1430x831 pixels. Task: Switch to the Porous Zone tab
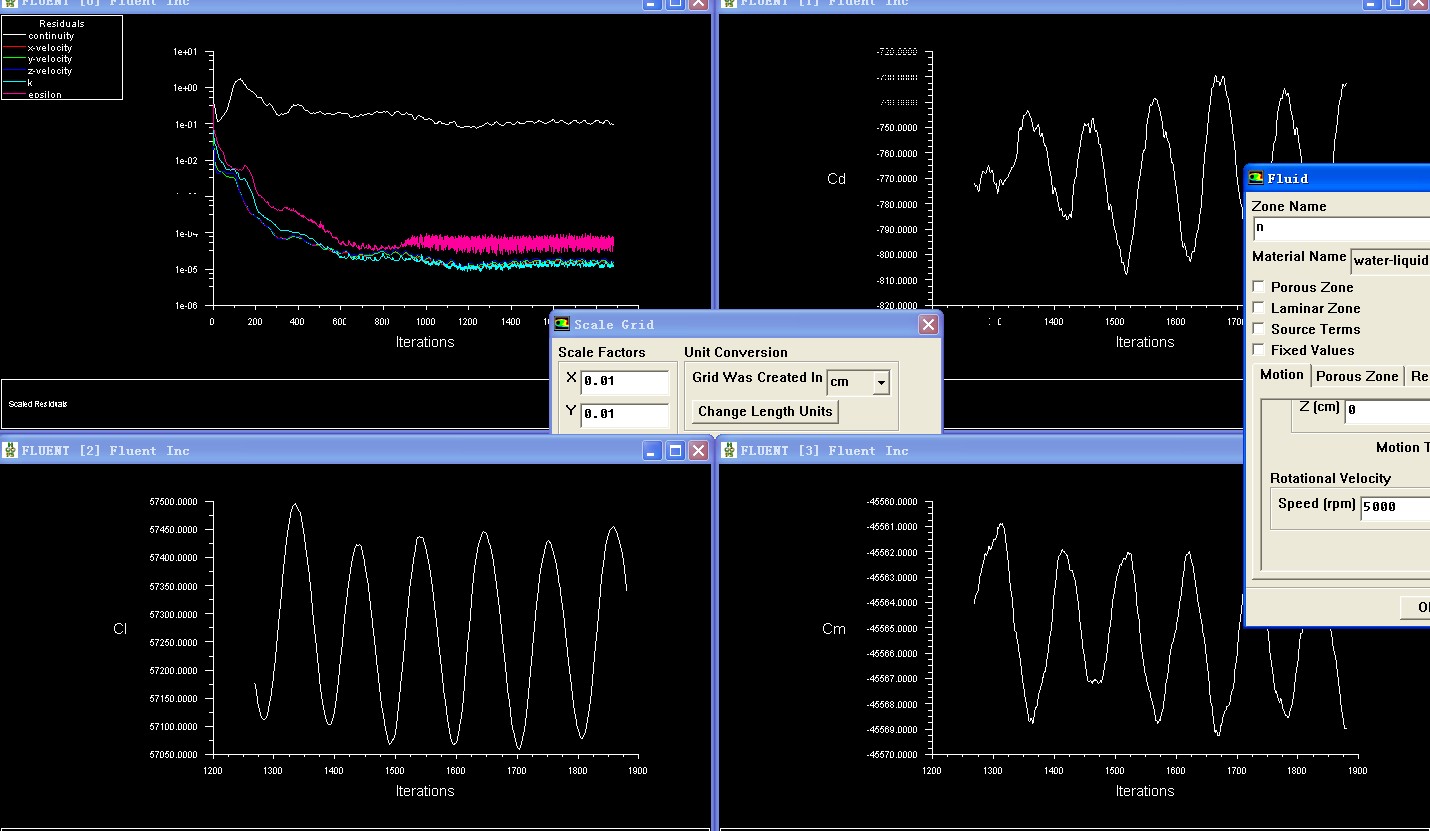point(1356,376)
